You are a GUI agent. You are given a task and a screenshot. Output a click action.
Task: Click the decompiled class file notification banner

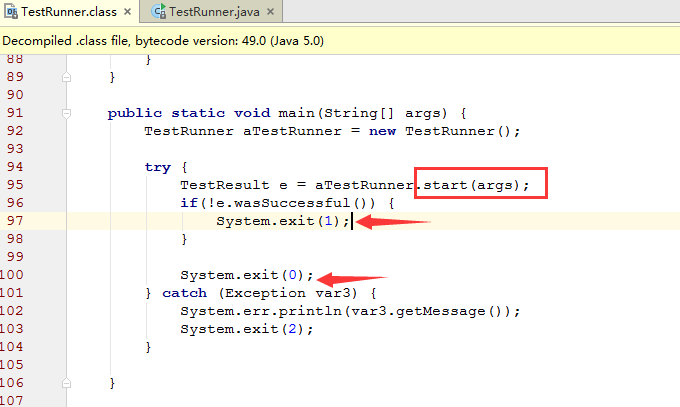340,41
